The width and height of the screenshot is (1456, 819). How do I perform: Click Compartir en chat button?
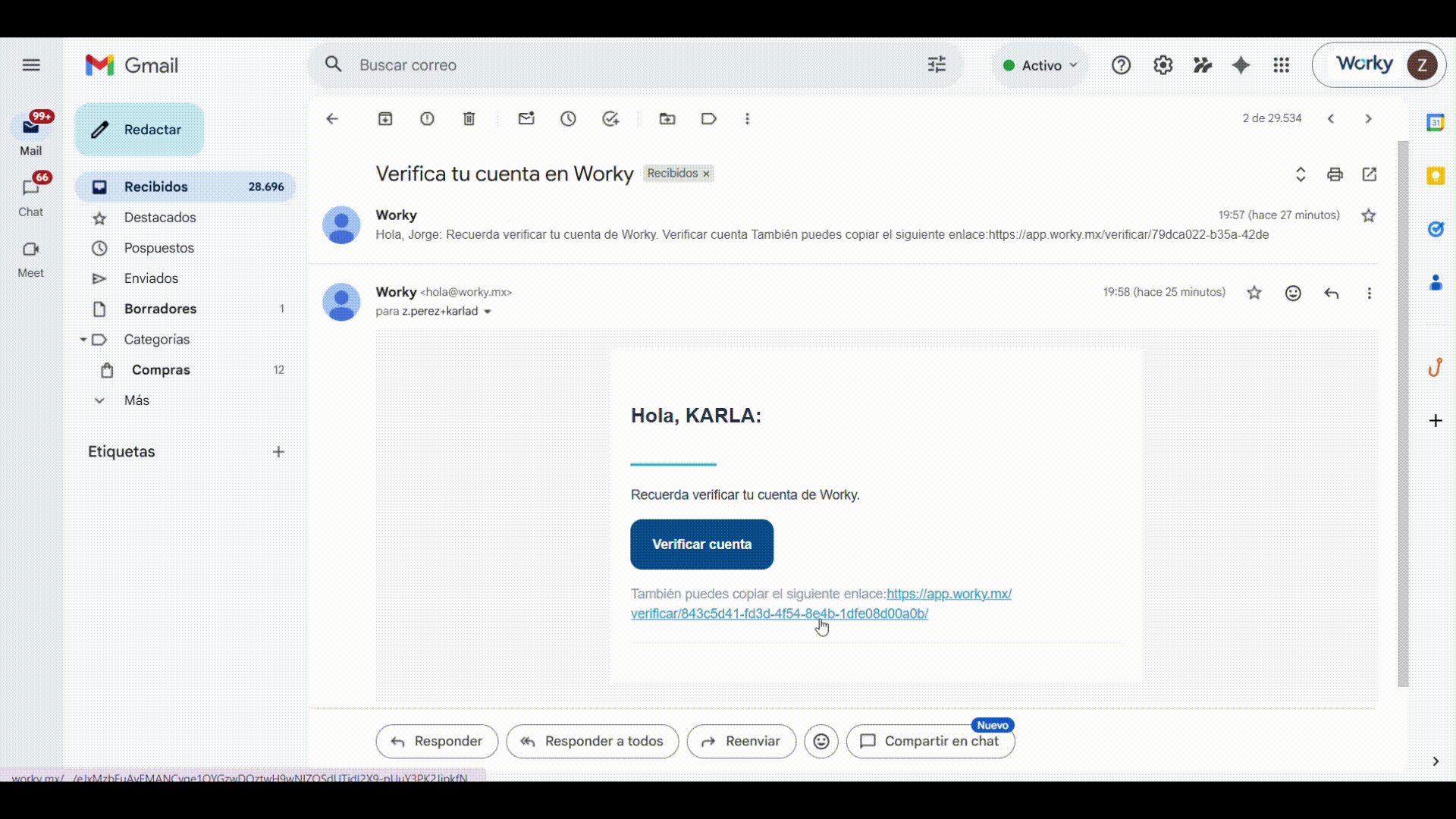930,742
